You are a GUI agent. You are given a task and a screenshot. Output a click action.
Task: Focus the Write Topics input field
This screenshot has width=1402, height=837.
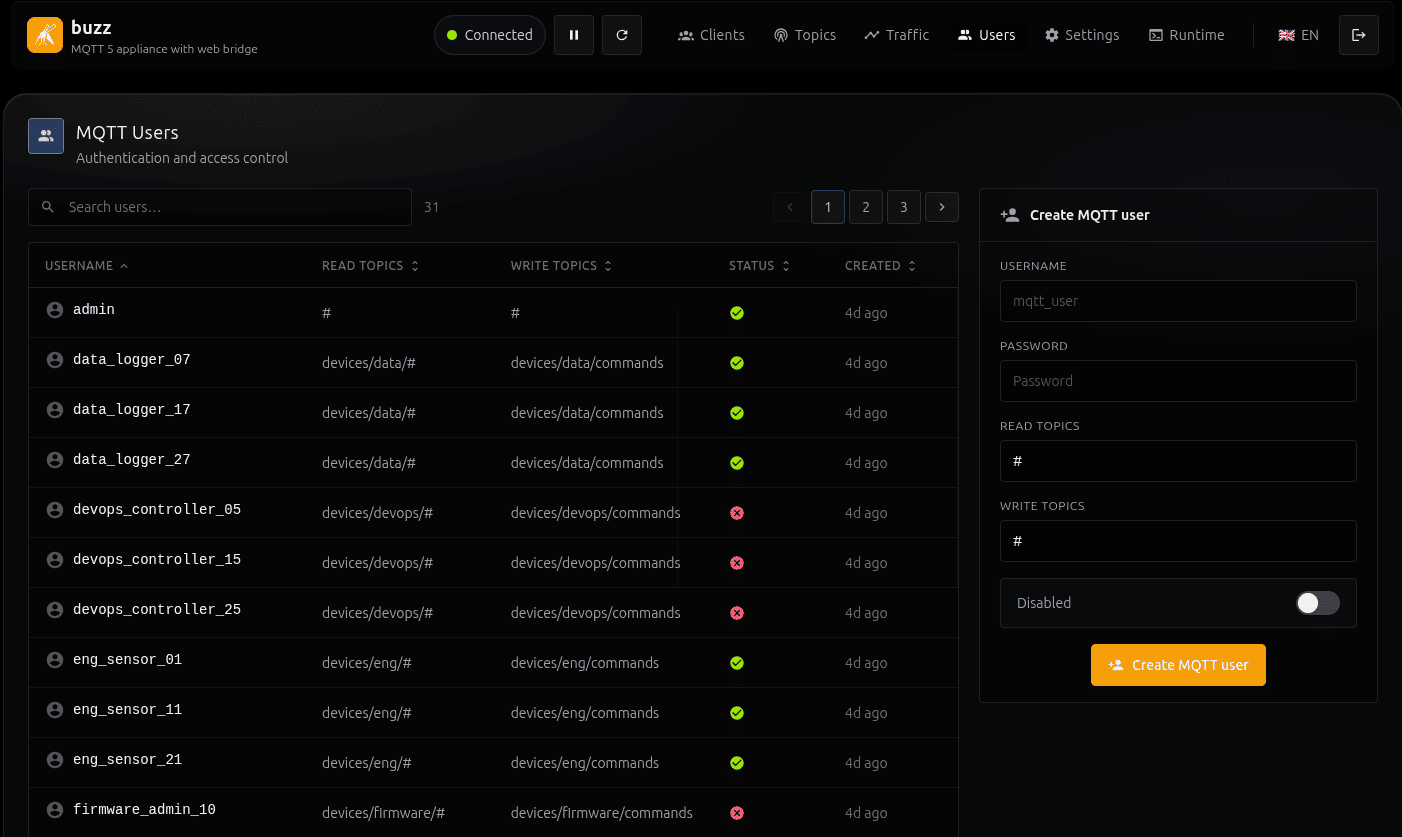point(1178,541)
